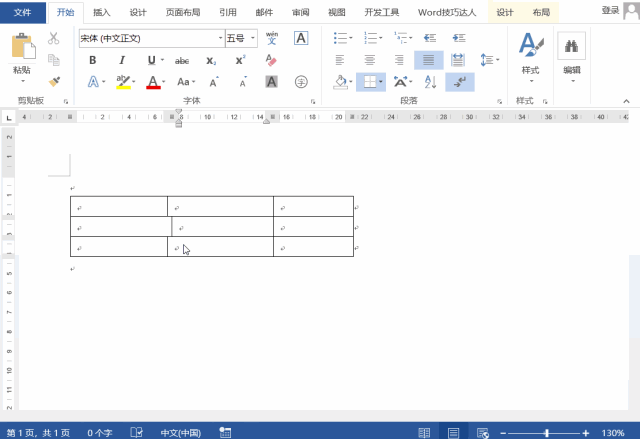Decrease indent icon
The height and width of the screenshot is (439, 640).
tap(430, 38)
